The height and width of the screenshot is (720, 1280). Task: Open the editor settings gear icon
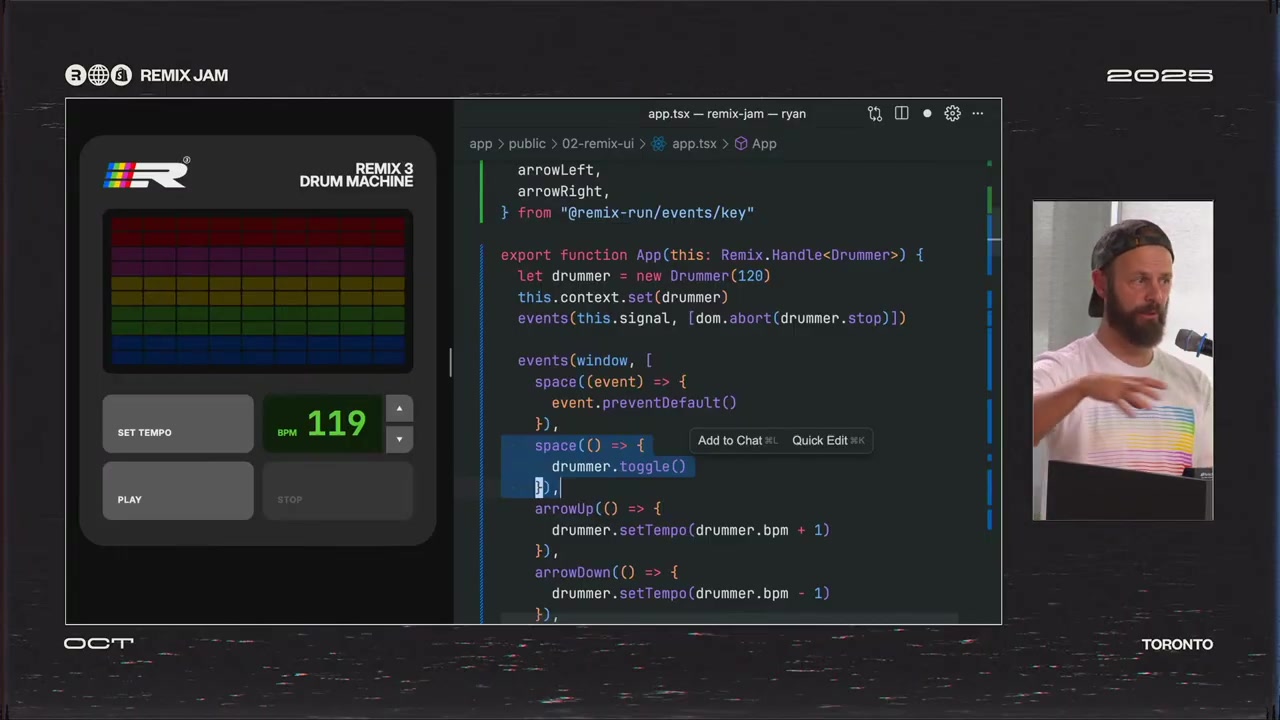[952, 114]
